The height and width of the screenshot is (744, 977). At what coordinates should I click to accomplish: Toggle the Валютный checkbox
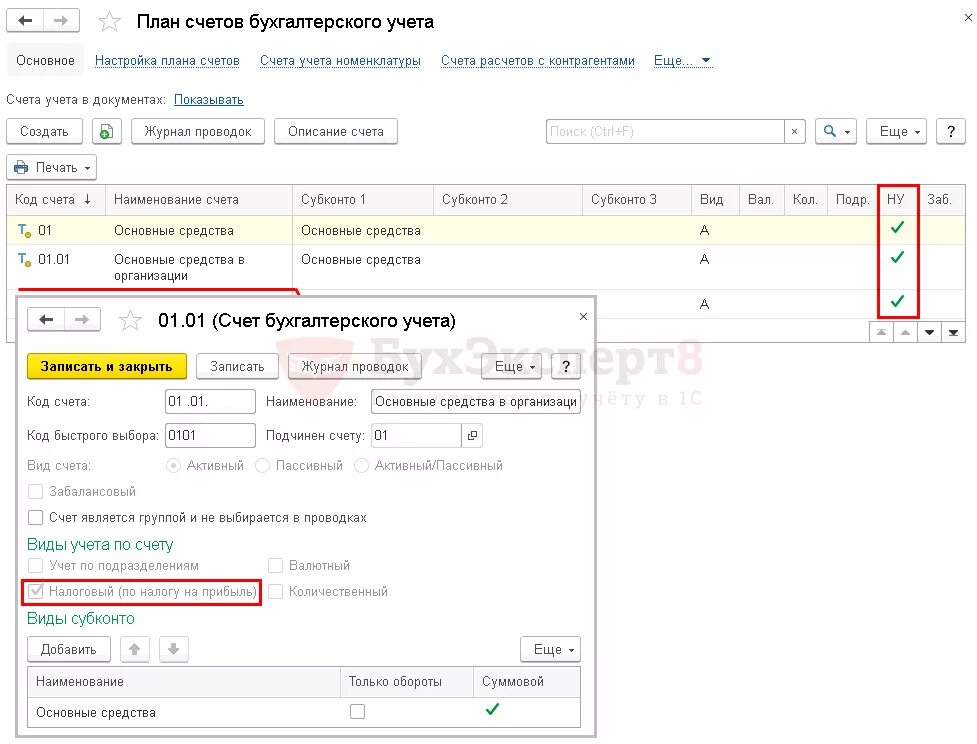click(x=275, y=566)
